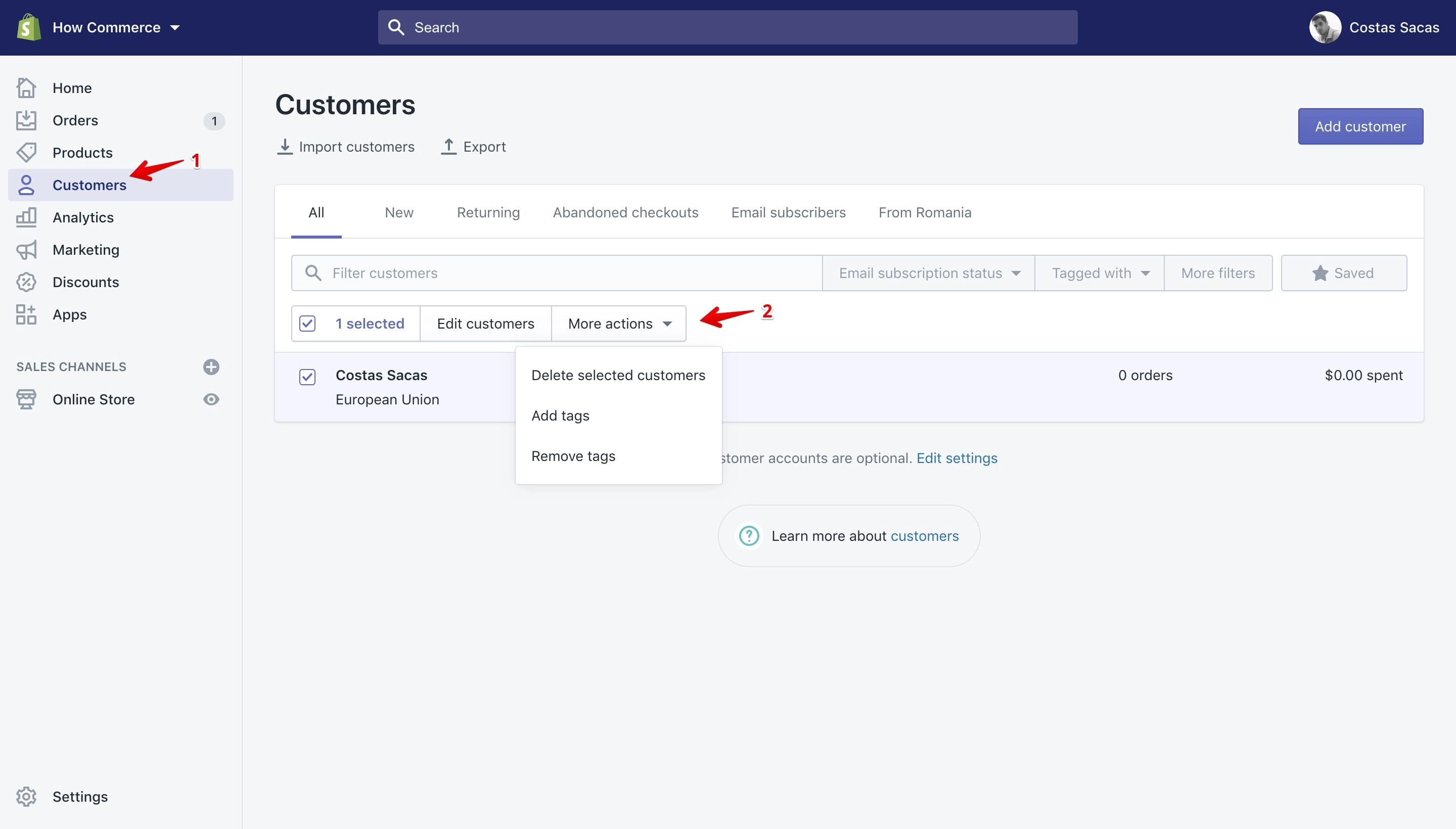Open the From Romania tab

click(x=925, y=212)
